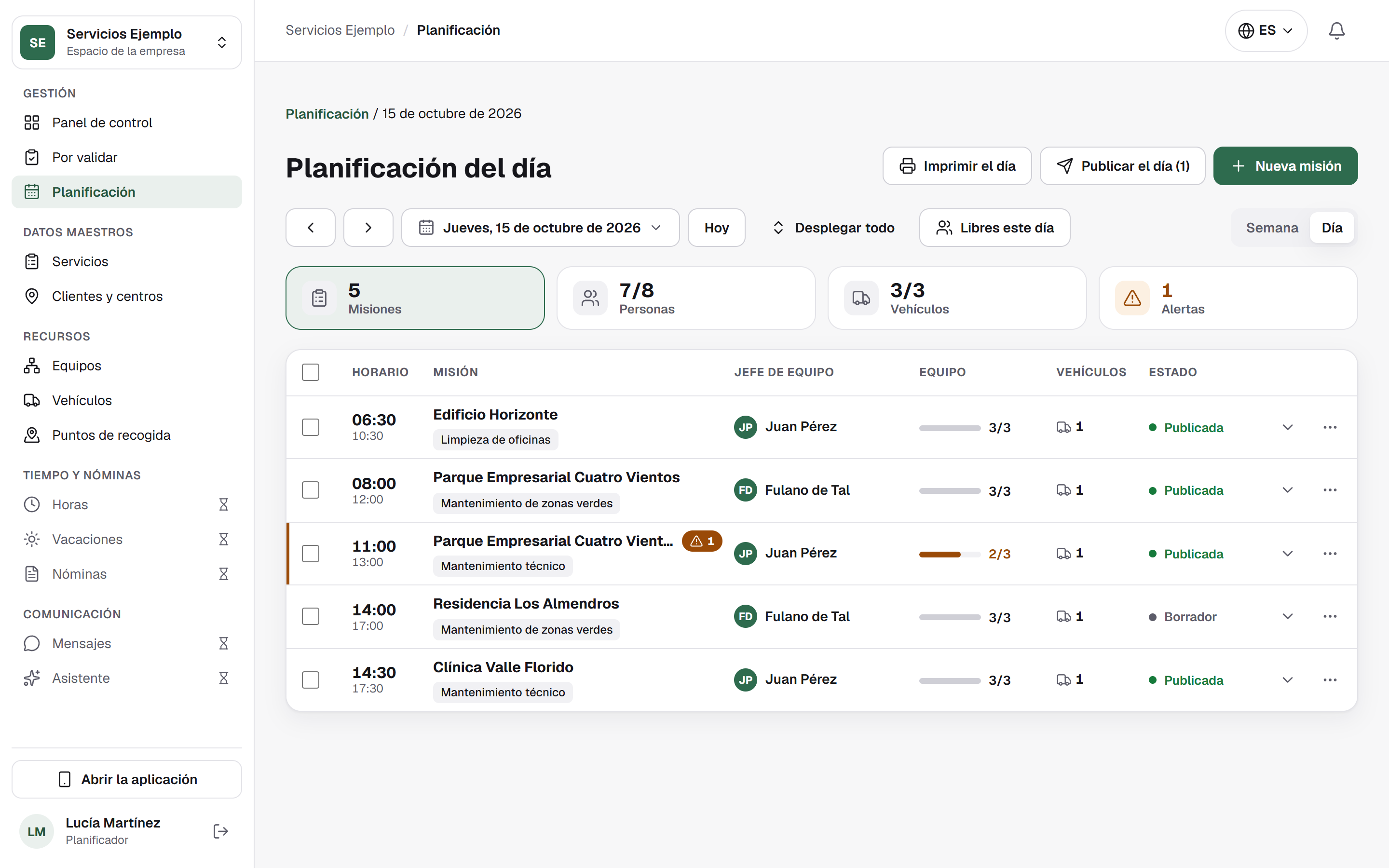Click Nueva misión button

[1285, 166]
